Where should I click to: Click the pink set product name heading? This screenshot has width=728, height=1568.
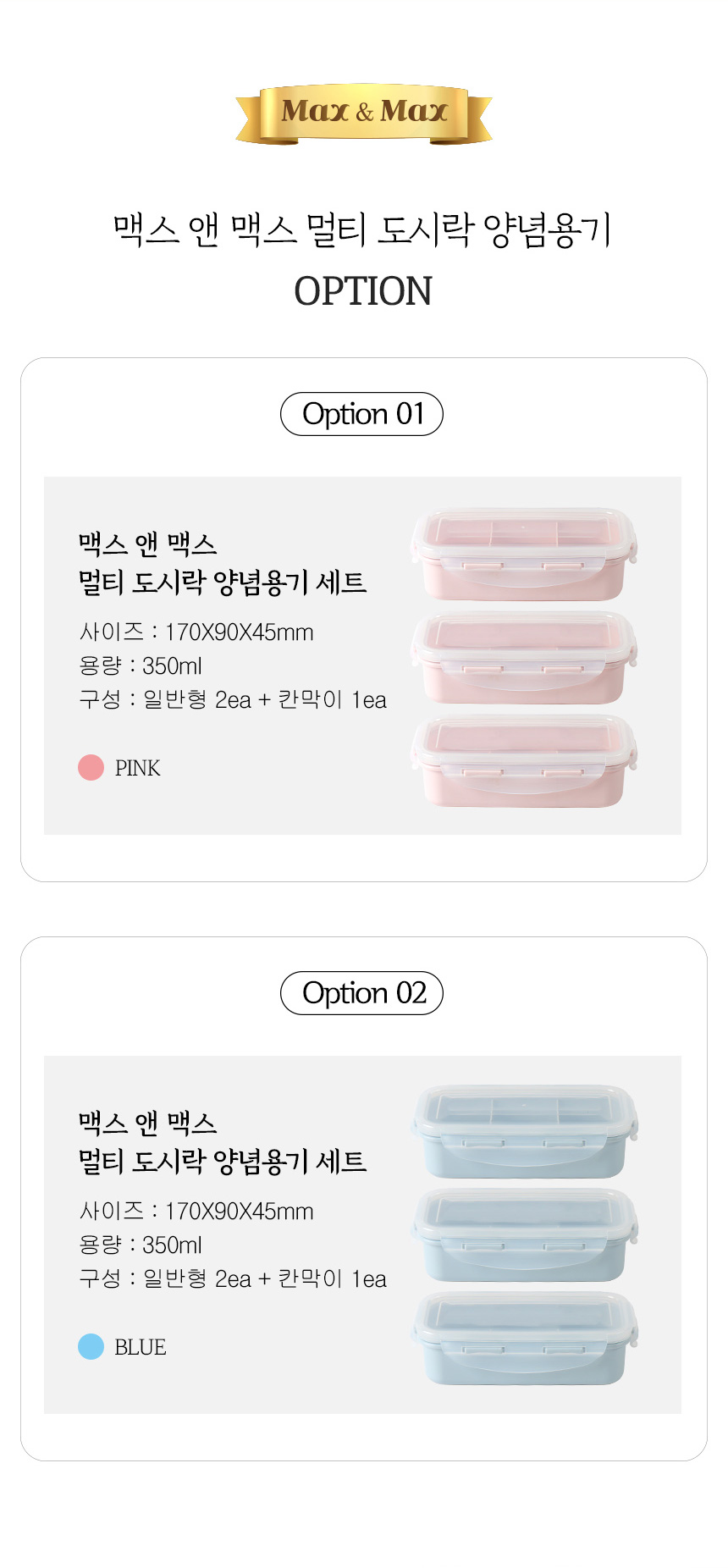[x=223, y=563]
